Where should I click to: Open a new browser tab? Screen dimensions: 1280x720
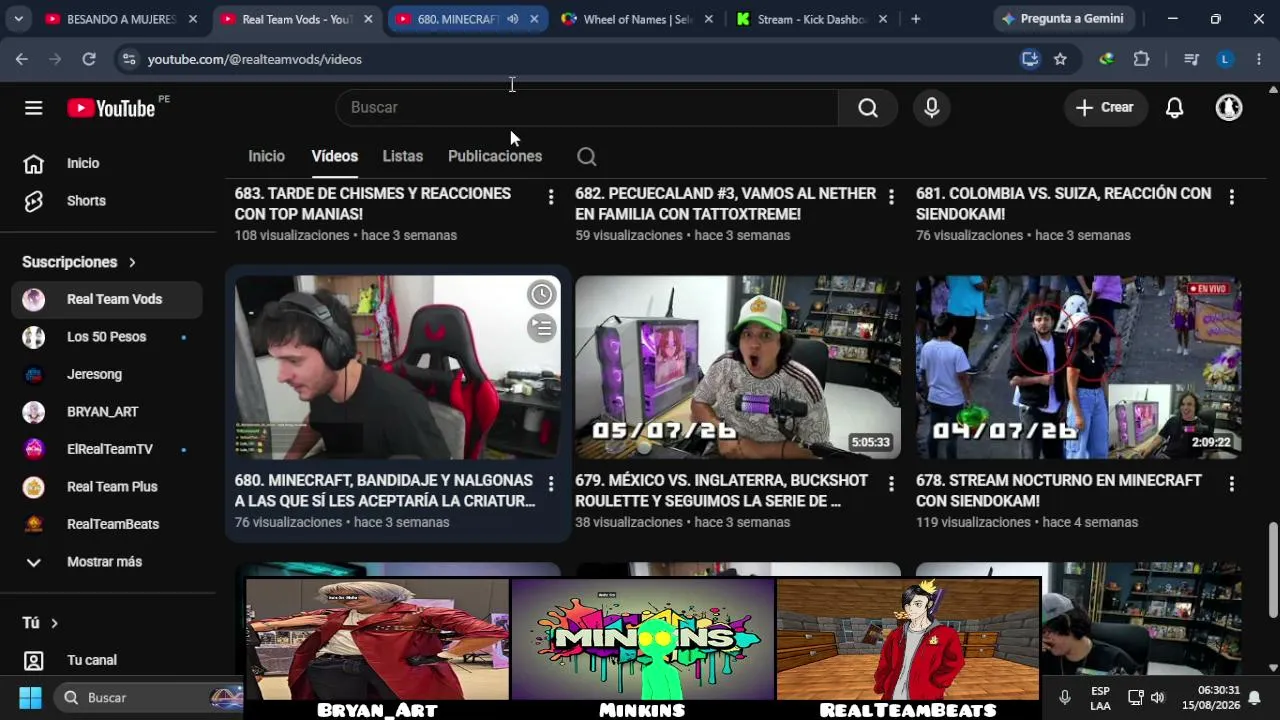tap(915, 19)
